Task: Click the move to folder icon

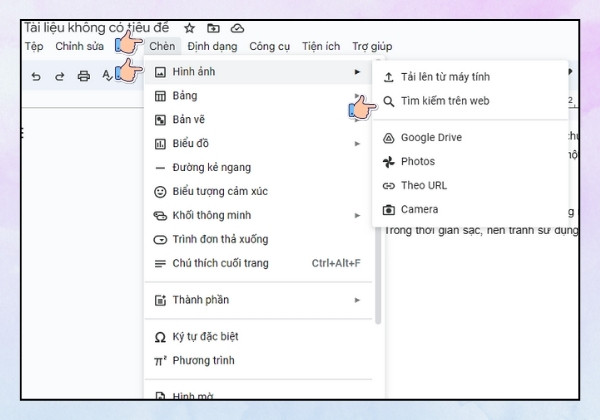Action: point(213,28)
